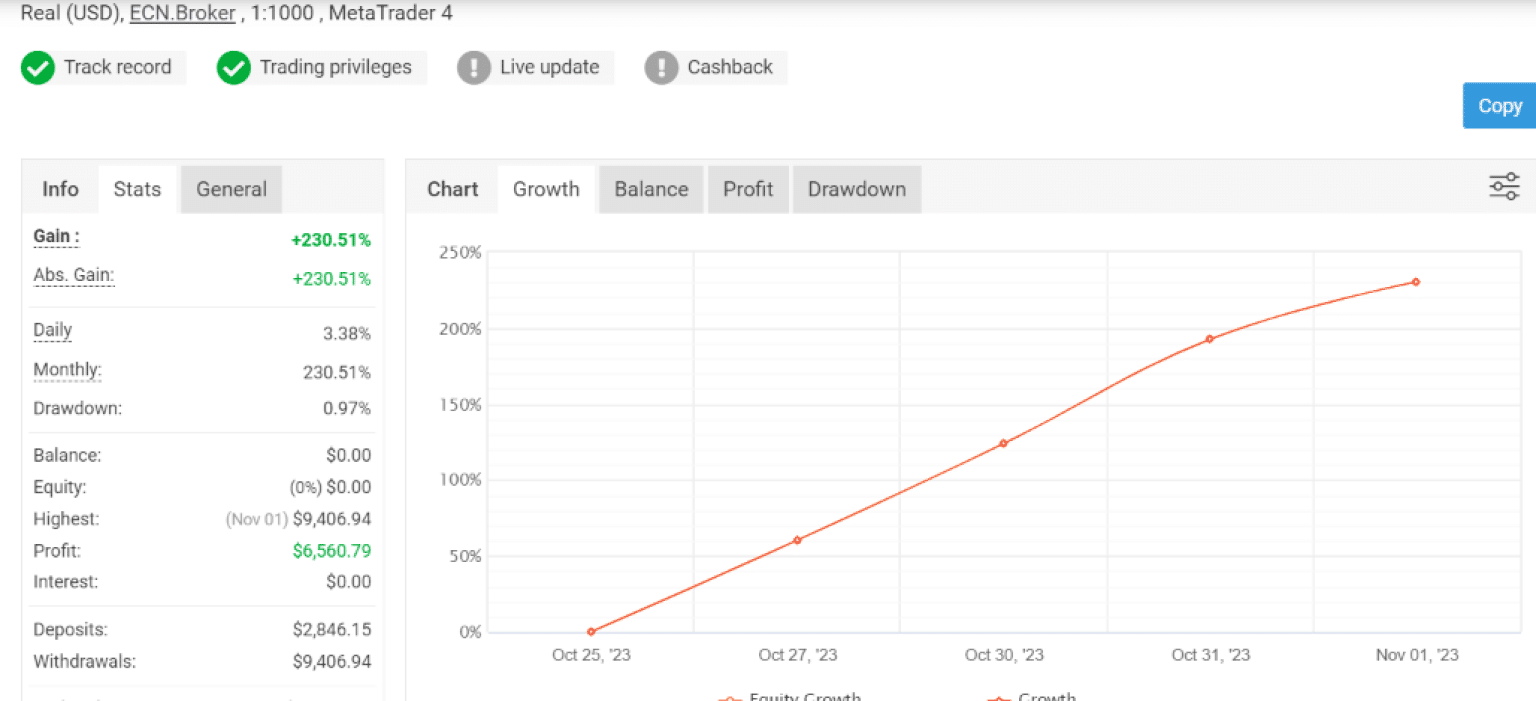Image resolution: width=1536 pixels, height=701 pixels.
Task: Open the General tab
Action: click(x=231, y=189)
